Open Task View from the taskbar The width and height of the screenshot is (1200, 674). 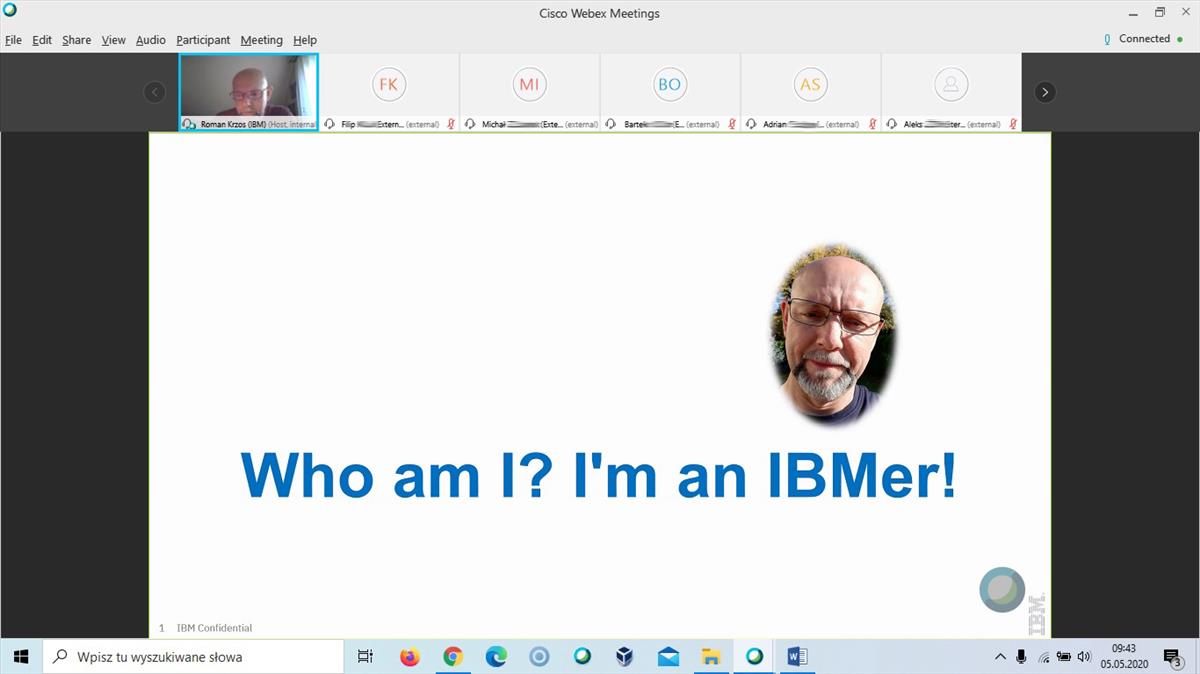(365, 656)
